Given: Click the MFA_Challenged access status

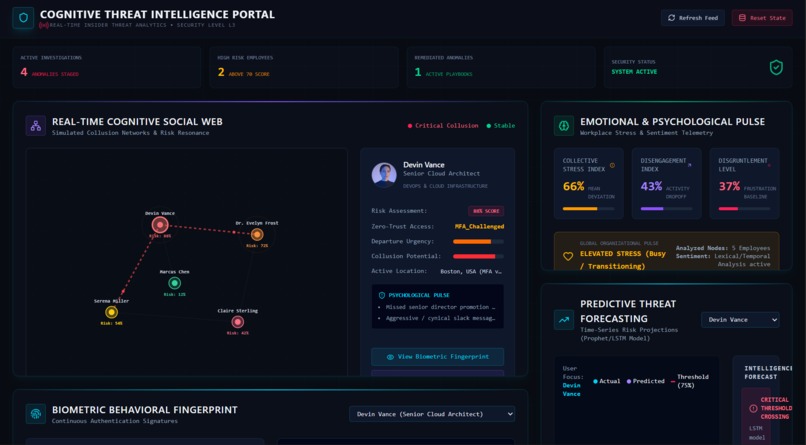Looking at the screenshot, I should [x=479, y=227].
